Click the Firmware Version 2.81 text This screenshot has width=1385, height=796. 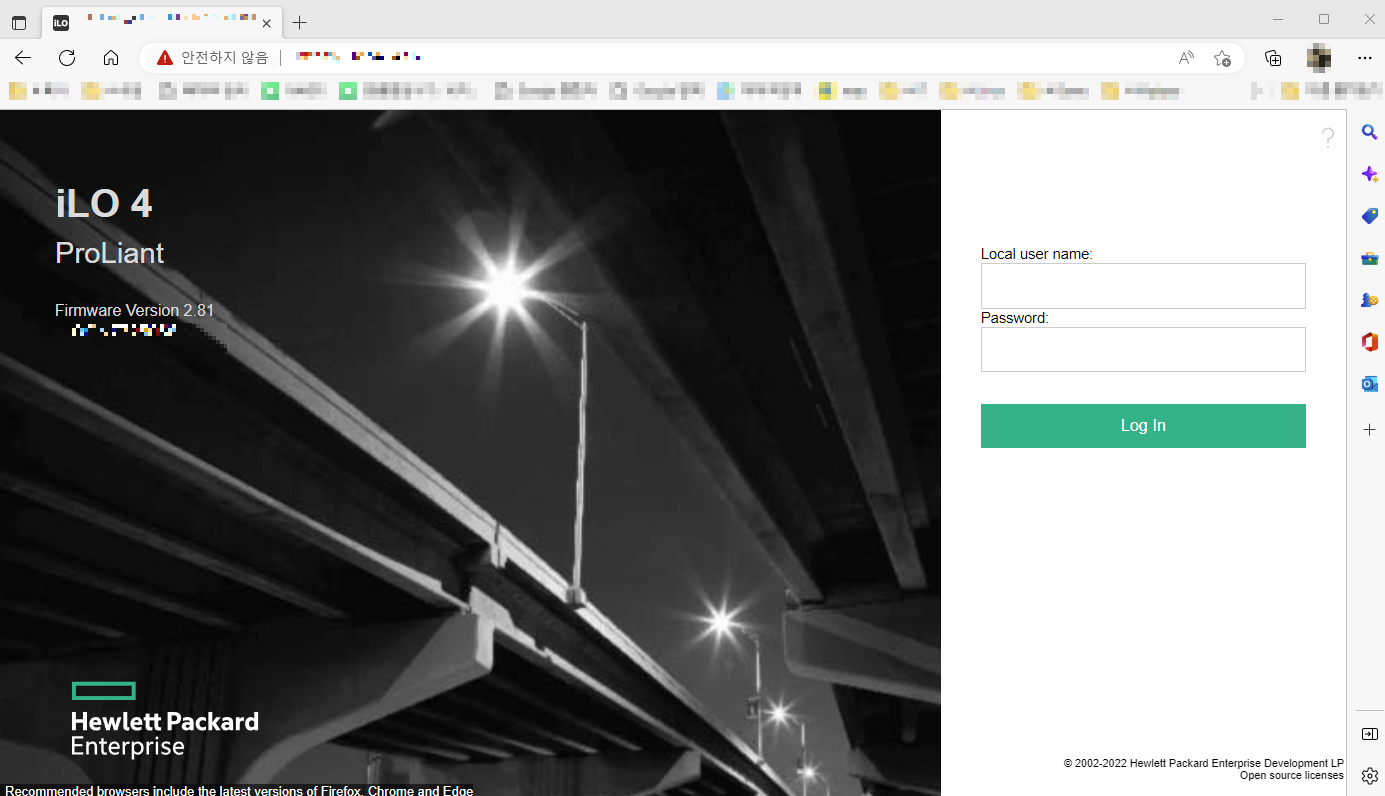(x=134, y=311)
